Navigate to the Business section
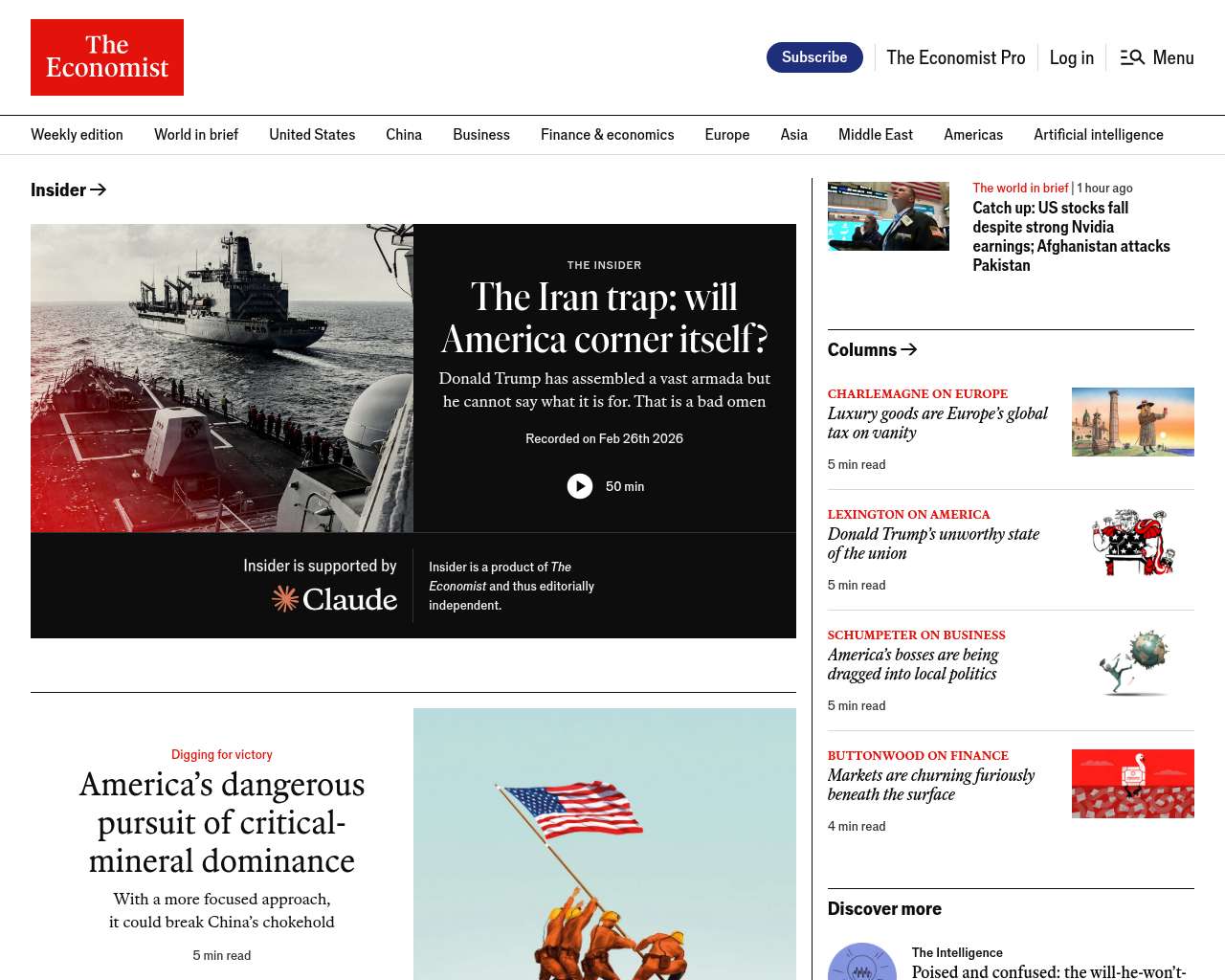1225x980 pixels. click(481, 135)
